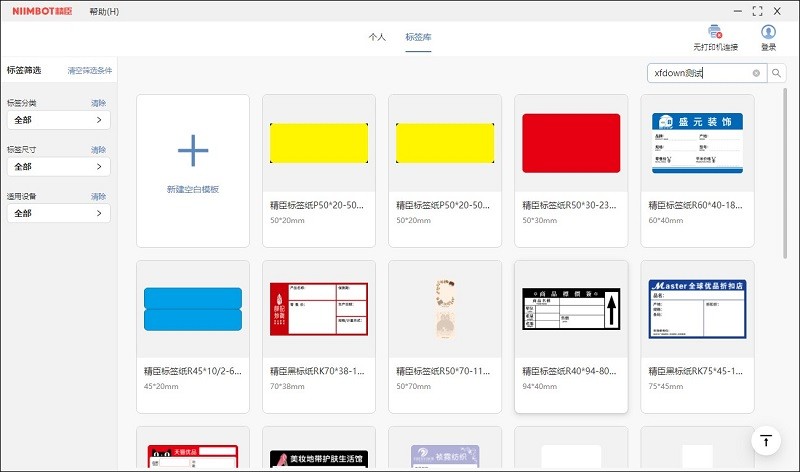Click the 精臣标签纸R50*30-23... title
Screen dimensions: 800x472
tap(569, 205)
